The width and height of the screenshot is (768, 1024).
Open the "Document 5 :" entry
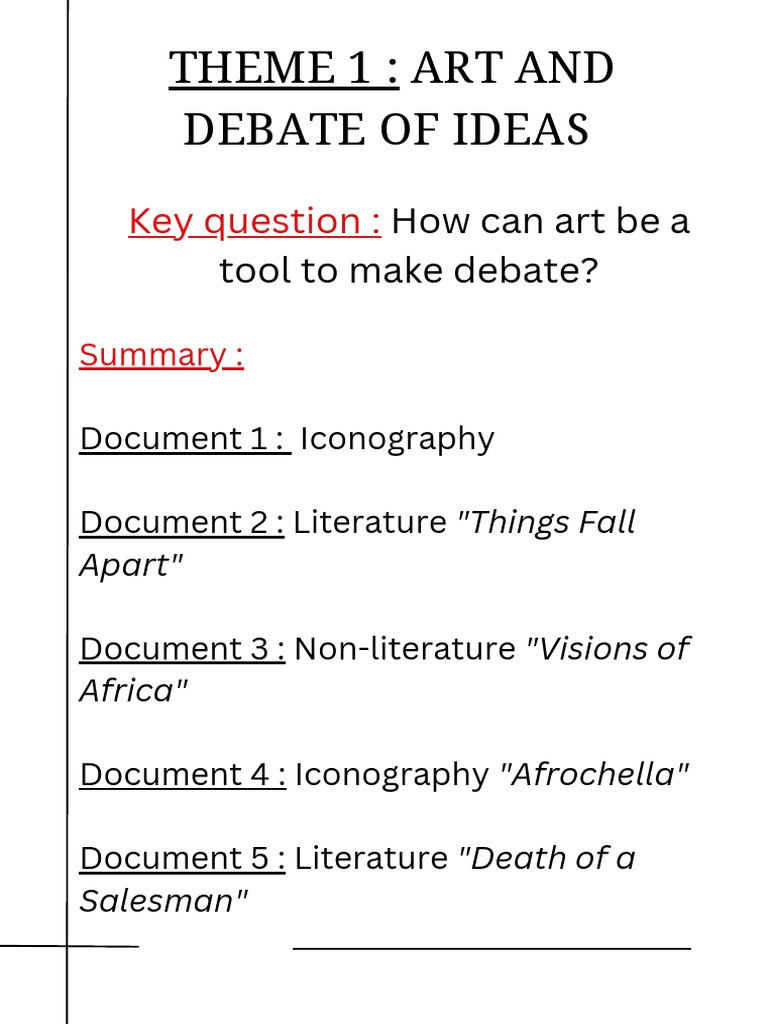coord(182,858)
